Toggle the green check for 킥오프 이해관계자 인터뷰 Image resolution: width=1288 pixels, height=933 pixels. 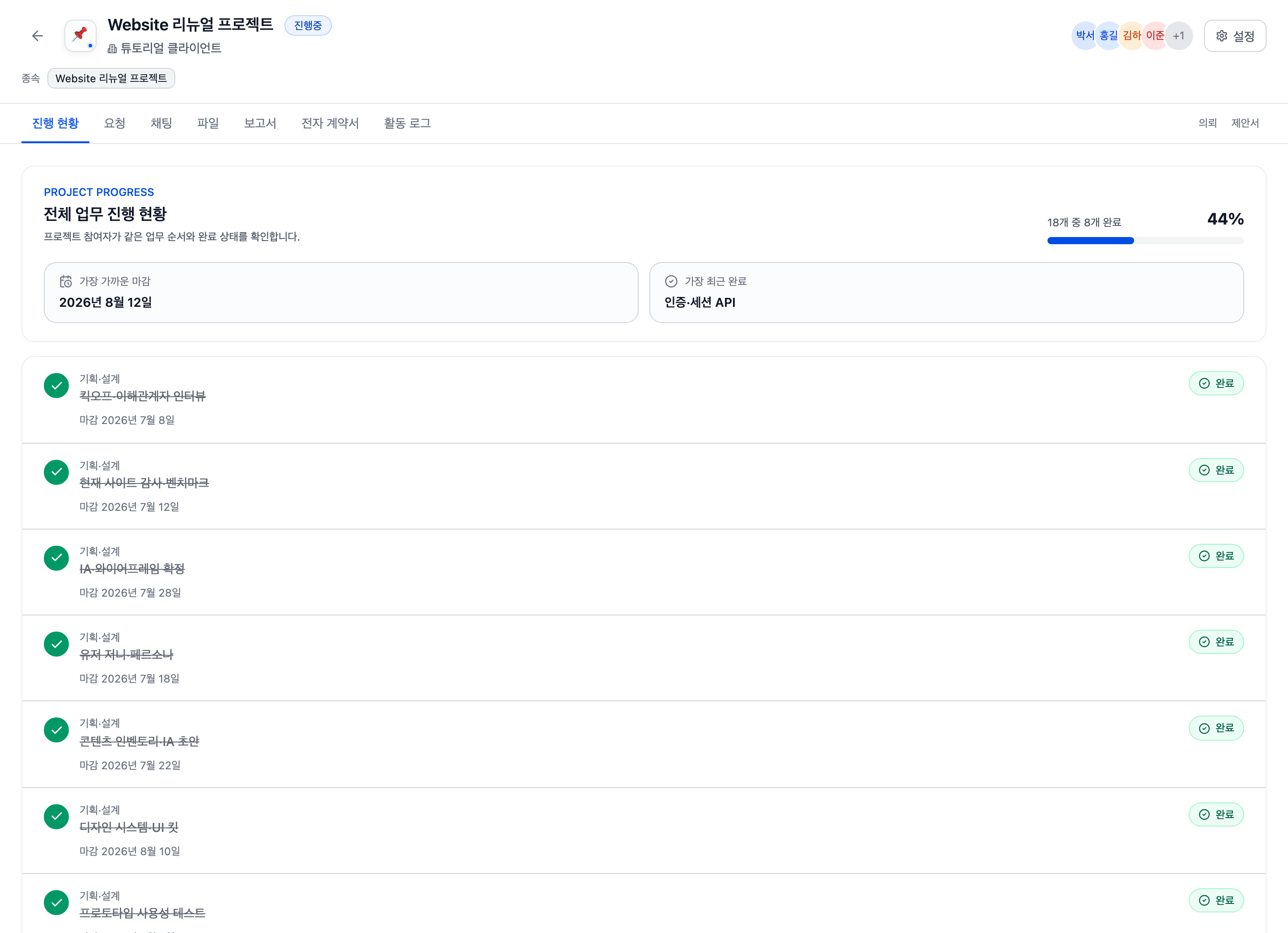(x=56, y=386)
